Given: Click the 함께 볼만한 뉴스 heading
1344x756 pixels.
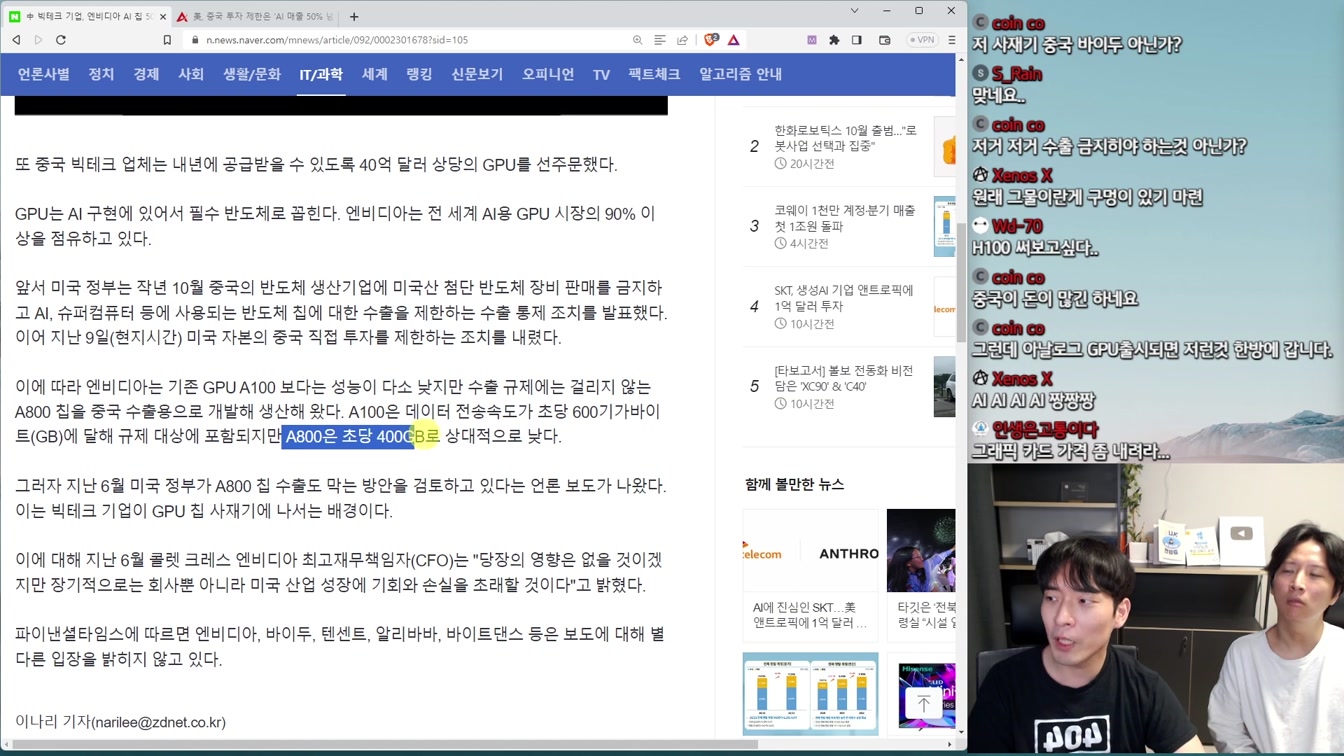Looking at the screenshot, I should [794, 484].
